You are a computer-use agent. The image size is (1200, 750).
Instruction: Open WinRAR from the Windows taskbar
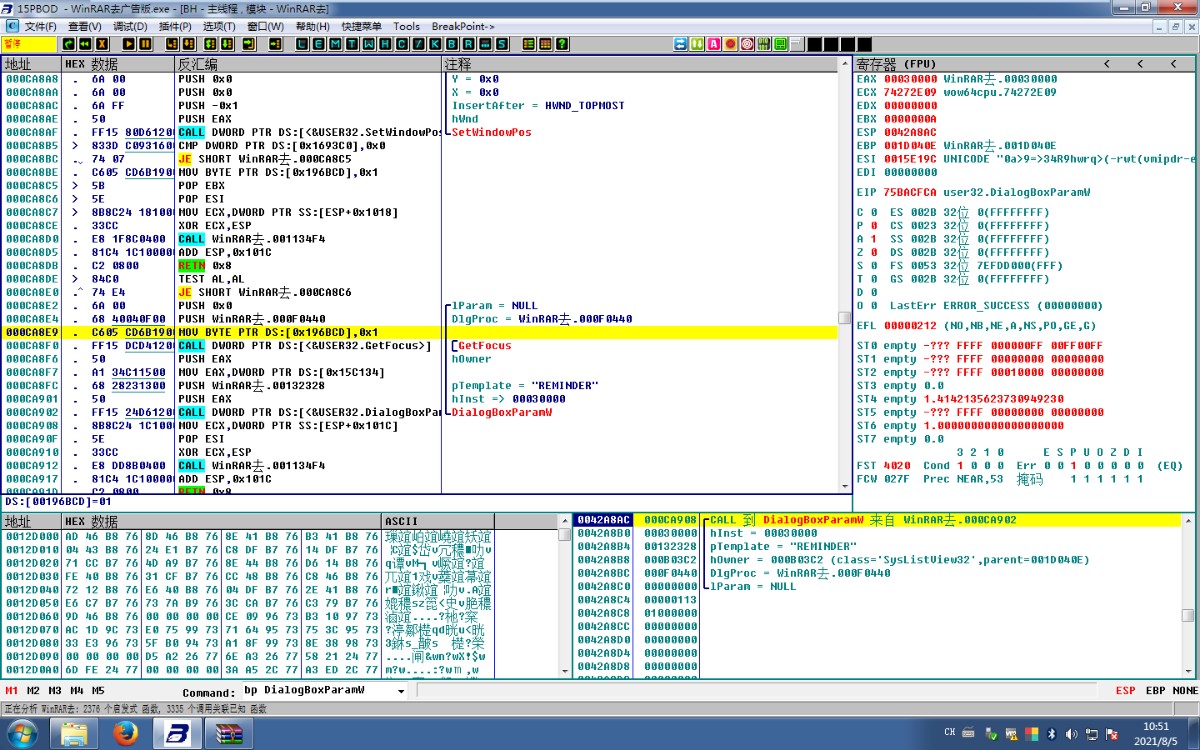coord(230,734)
